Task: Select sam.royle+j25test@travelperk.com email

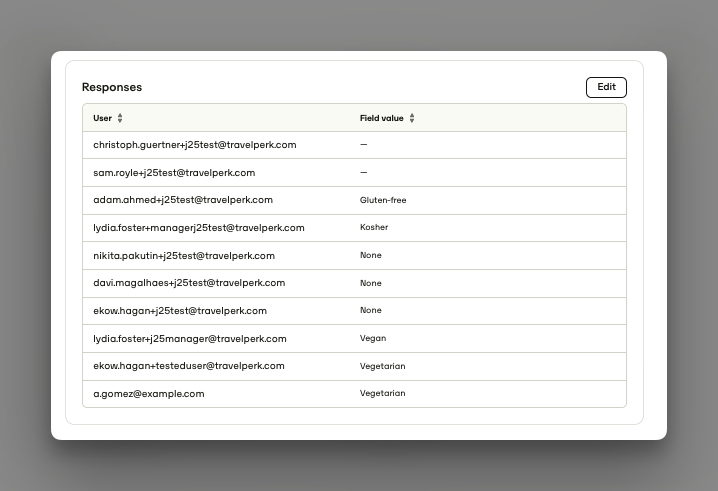Action: 174,173
